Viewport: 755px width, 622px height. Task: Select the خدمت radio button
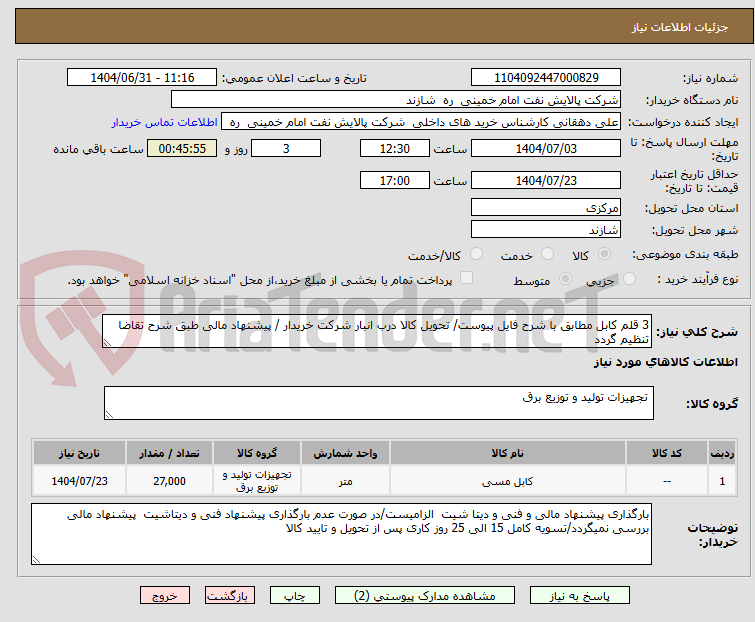[547, 254]
